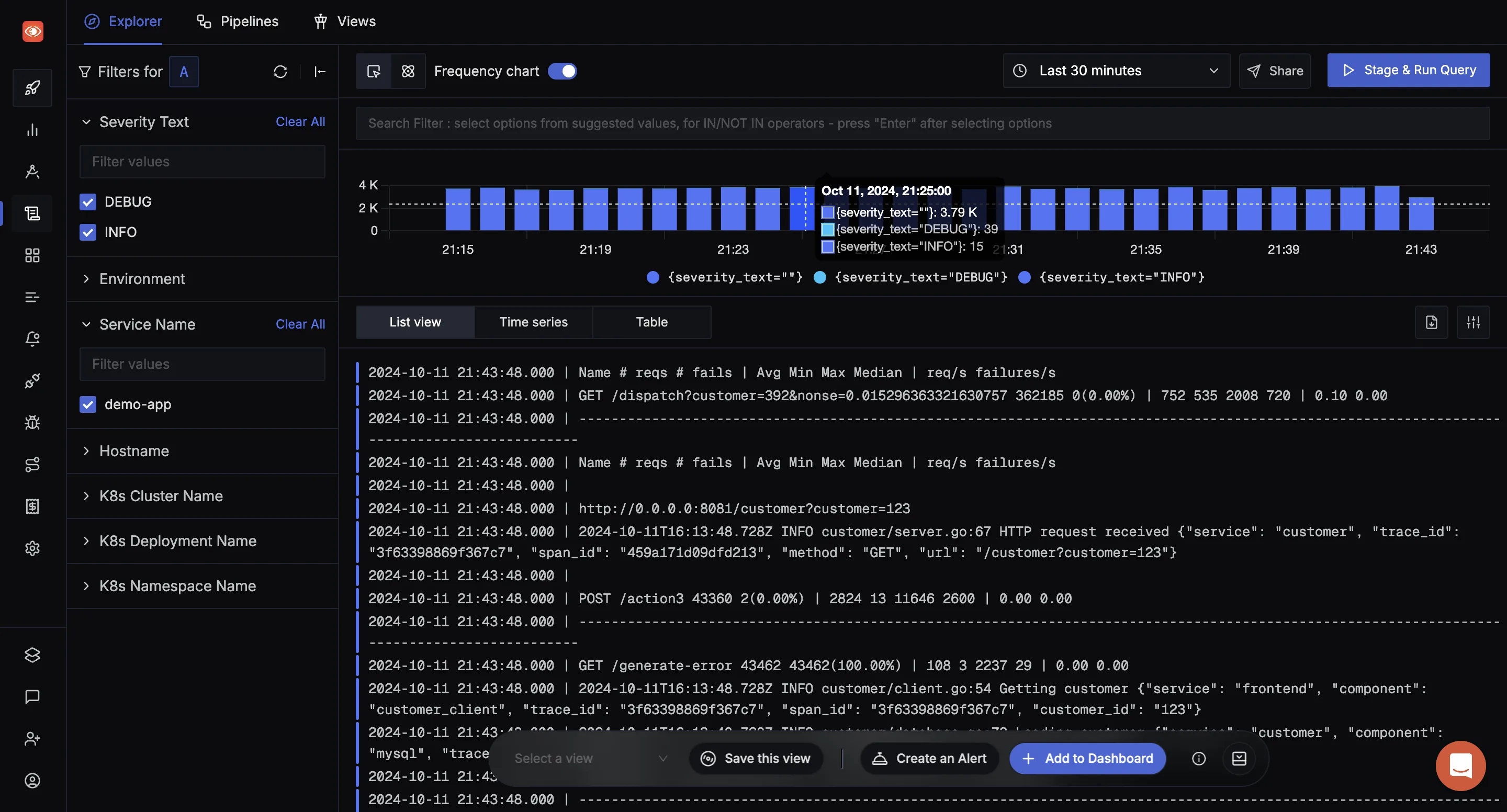Open the Last 30 minutes dropdown
The width and height of the screenshot is (1507, 812).
pos(1116,71)
